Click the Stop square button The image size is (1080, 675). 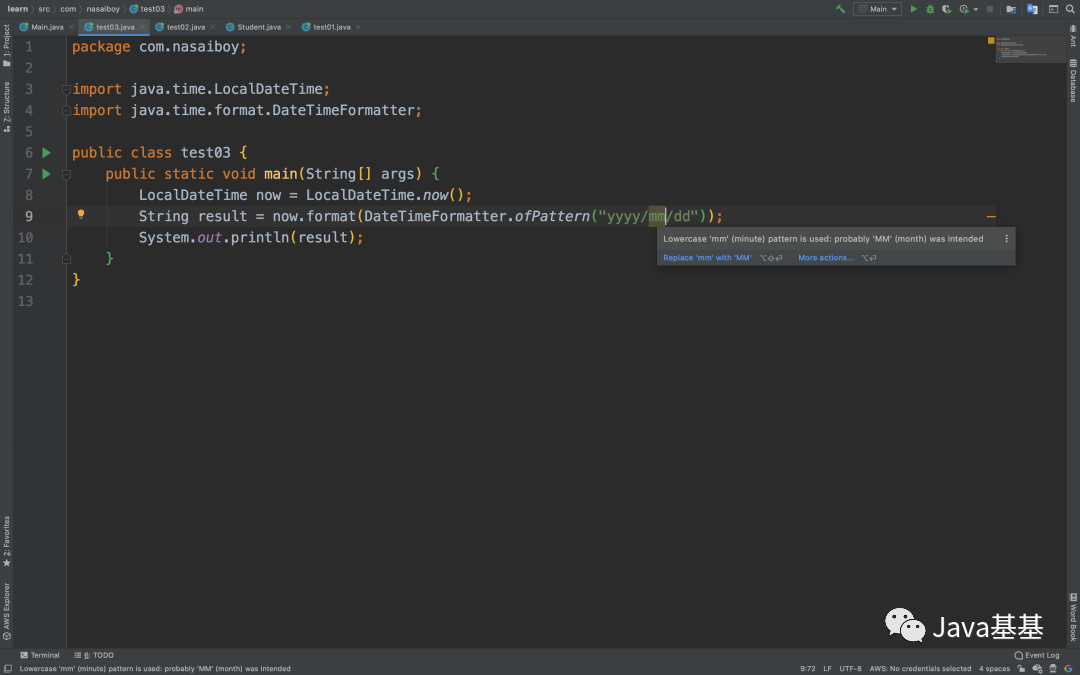click(990, 9)
